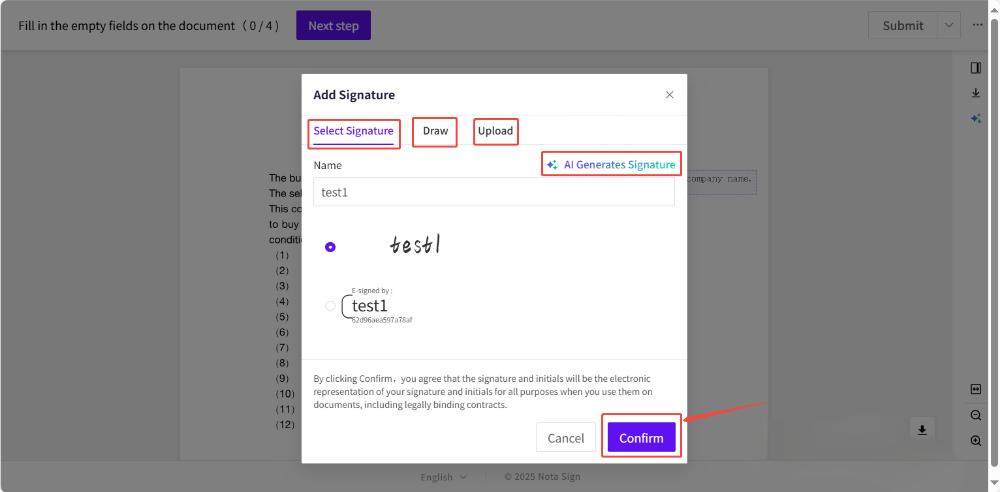Image resolution: width=1000 pixels, height=492 pixels.
Task: Zoom out using the magnifier minus icon
Action: tap(976, 415)
